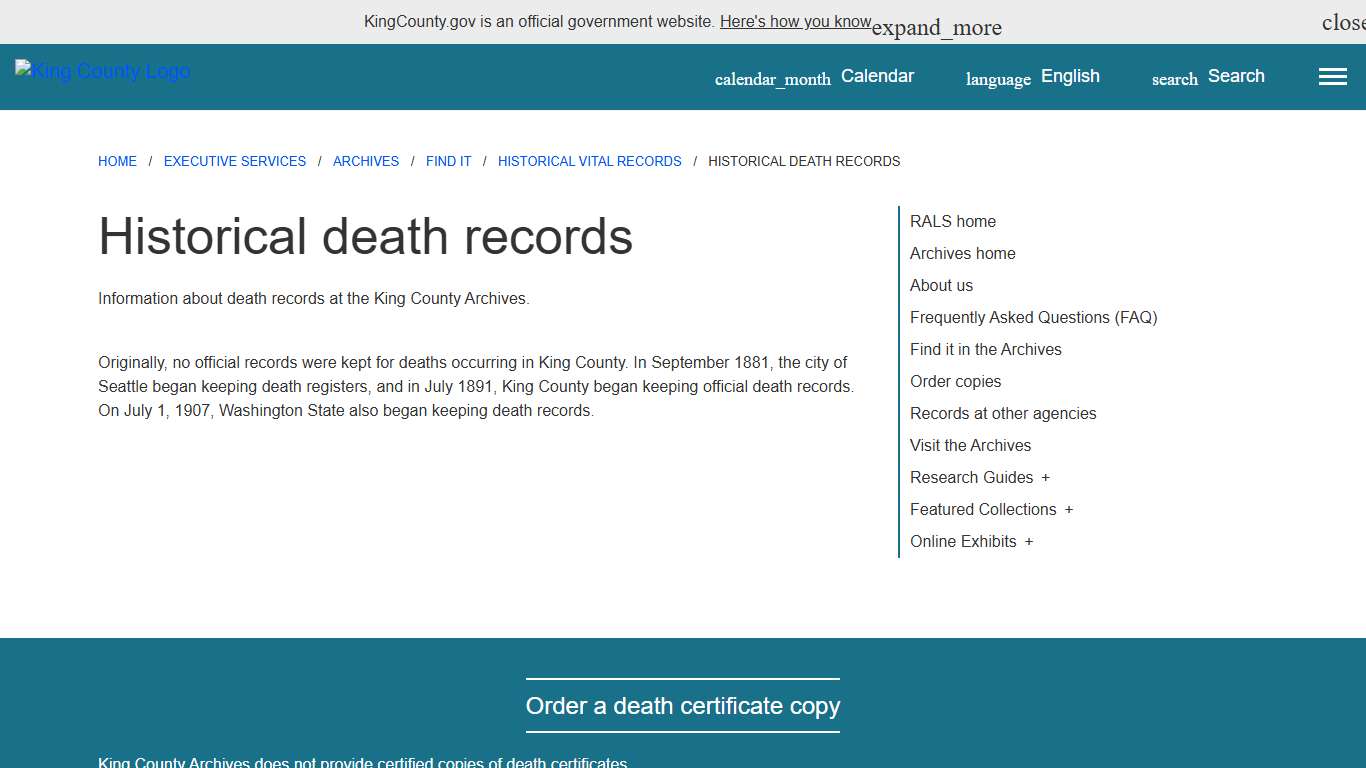
Task: Open Frequently Asked Questions (FAQ)
Action: [x=1033, y=317]
